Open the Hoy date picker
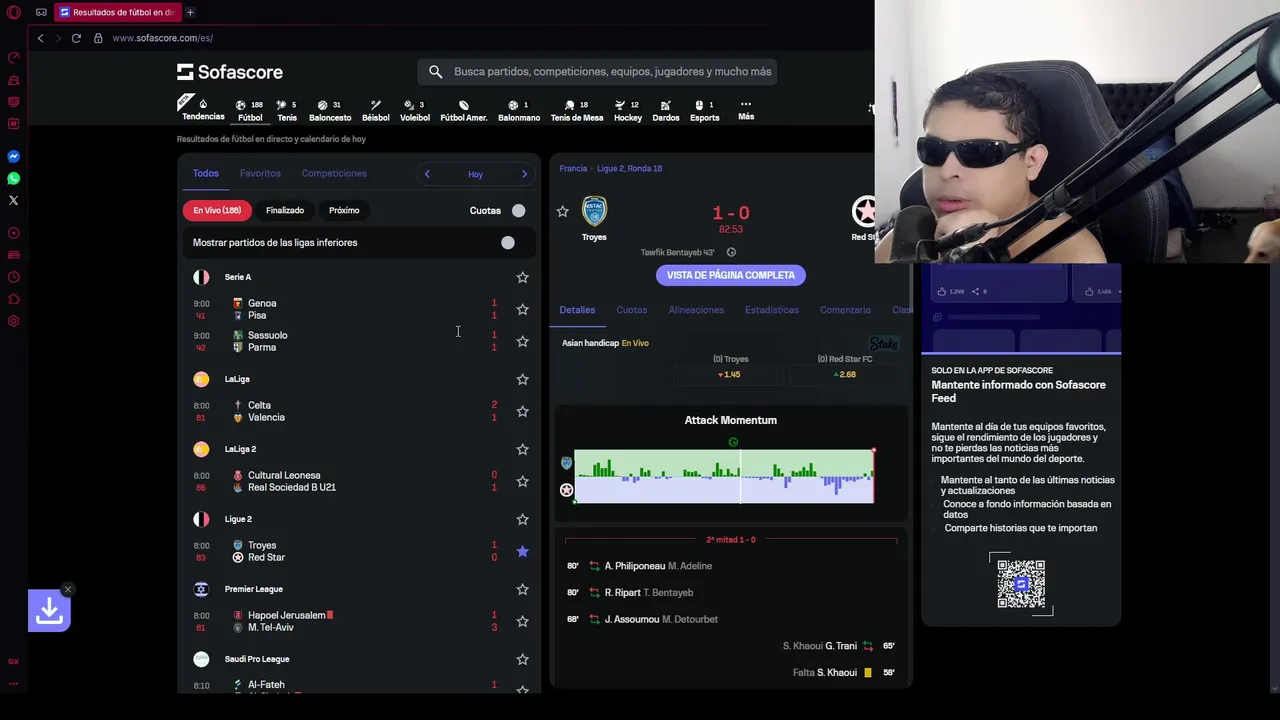This screenshot has height=720, width=1280. click(x=475, y=174)
